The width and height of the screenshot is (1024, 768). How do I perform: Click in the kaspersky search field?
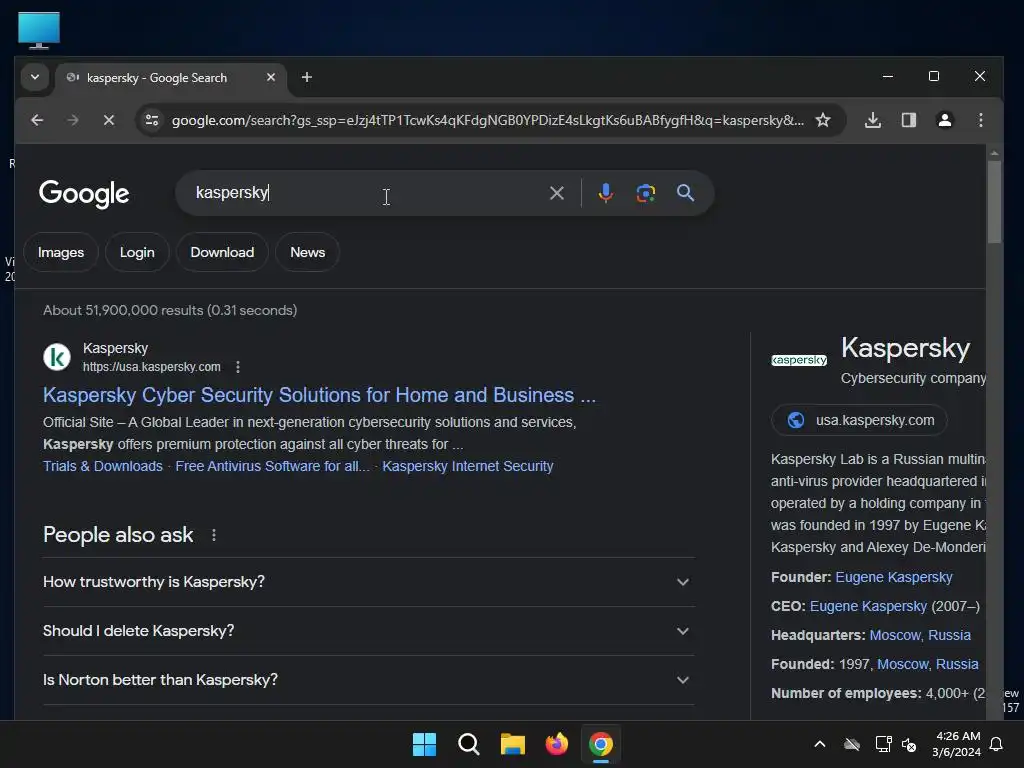click(x=366, y=193)
